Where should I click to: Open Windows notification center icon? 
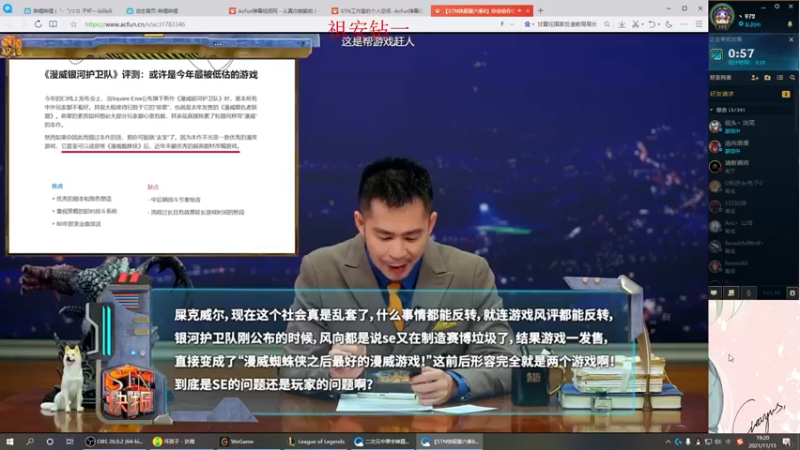pos(787,442)
